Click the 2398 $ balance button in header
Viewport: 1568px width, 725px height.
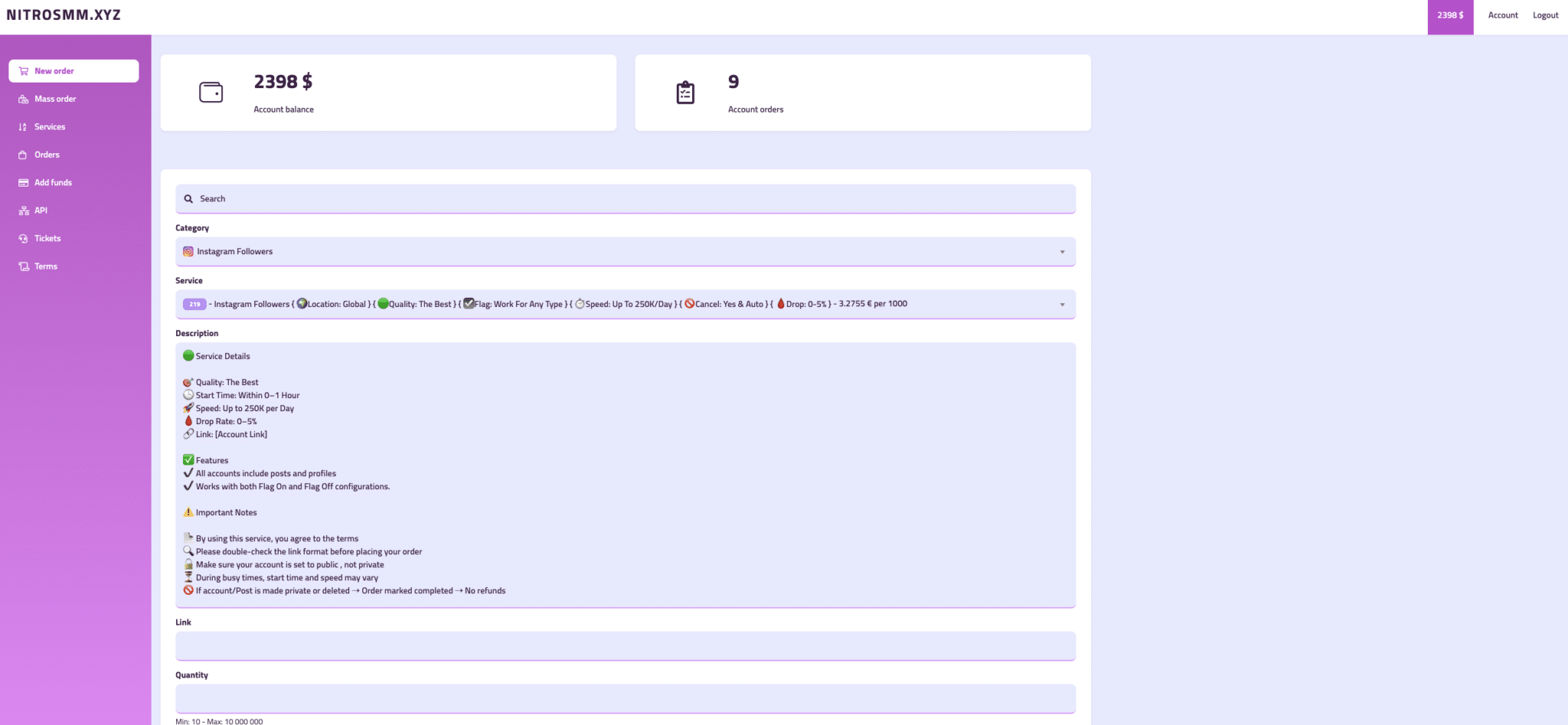(x=1450, y=16)
